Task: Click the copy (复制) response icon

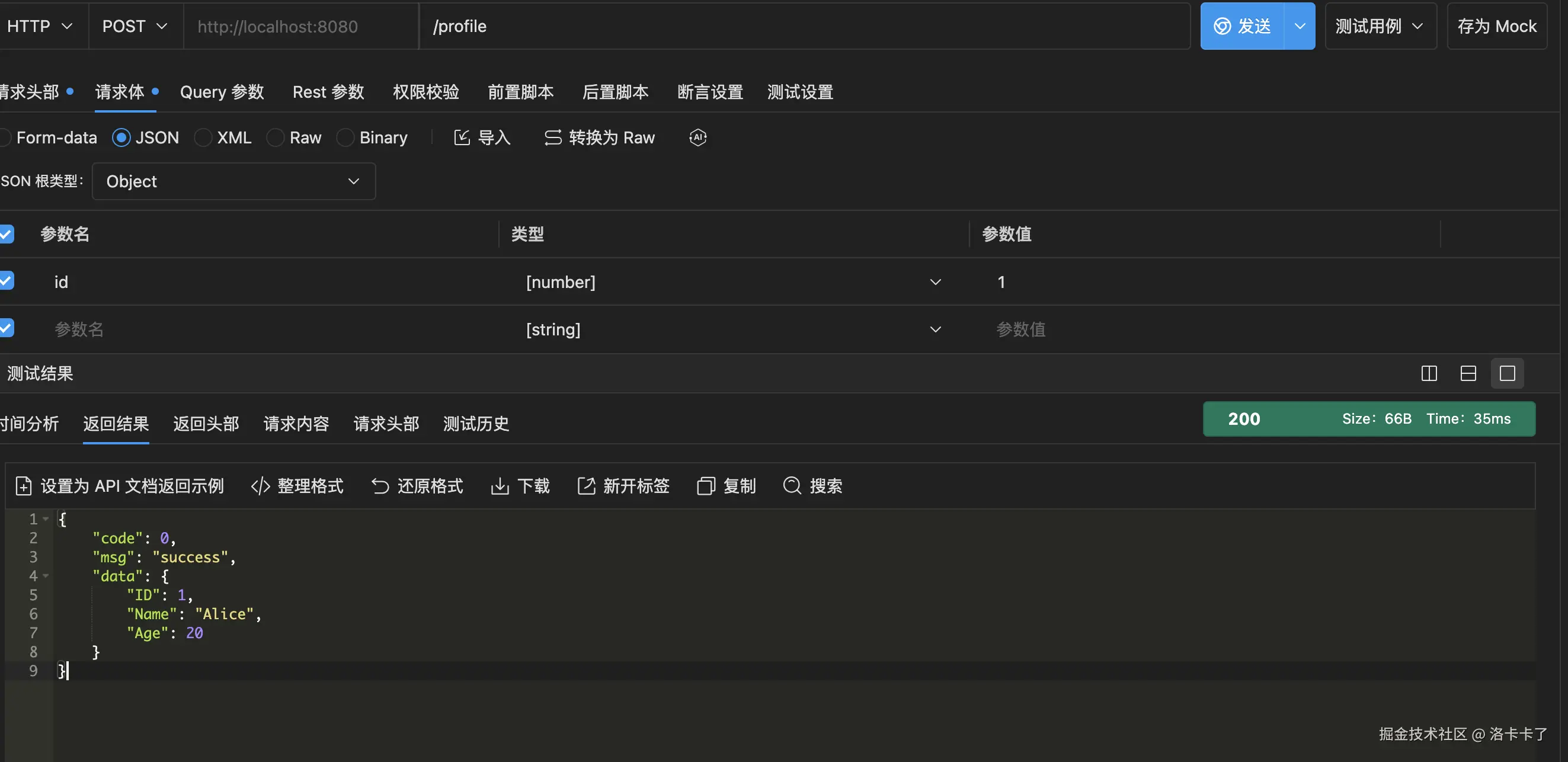Action: click(x=705, y=486)
